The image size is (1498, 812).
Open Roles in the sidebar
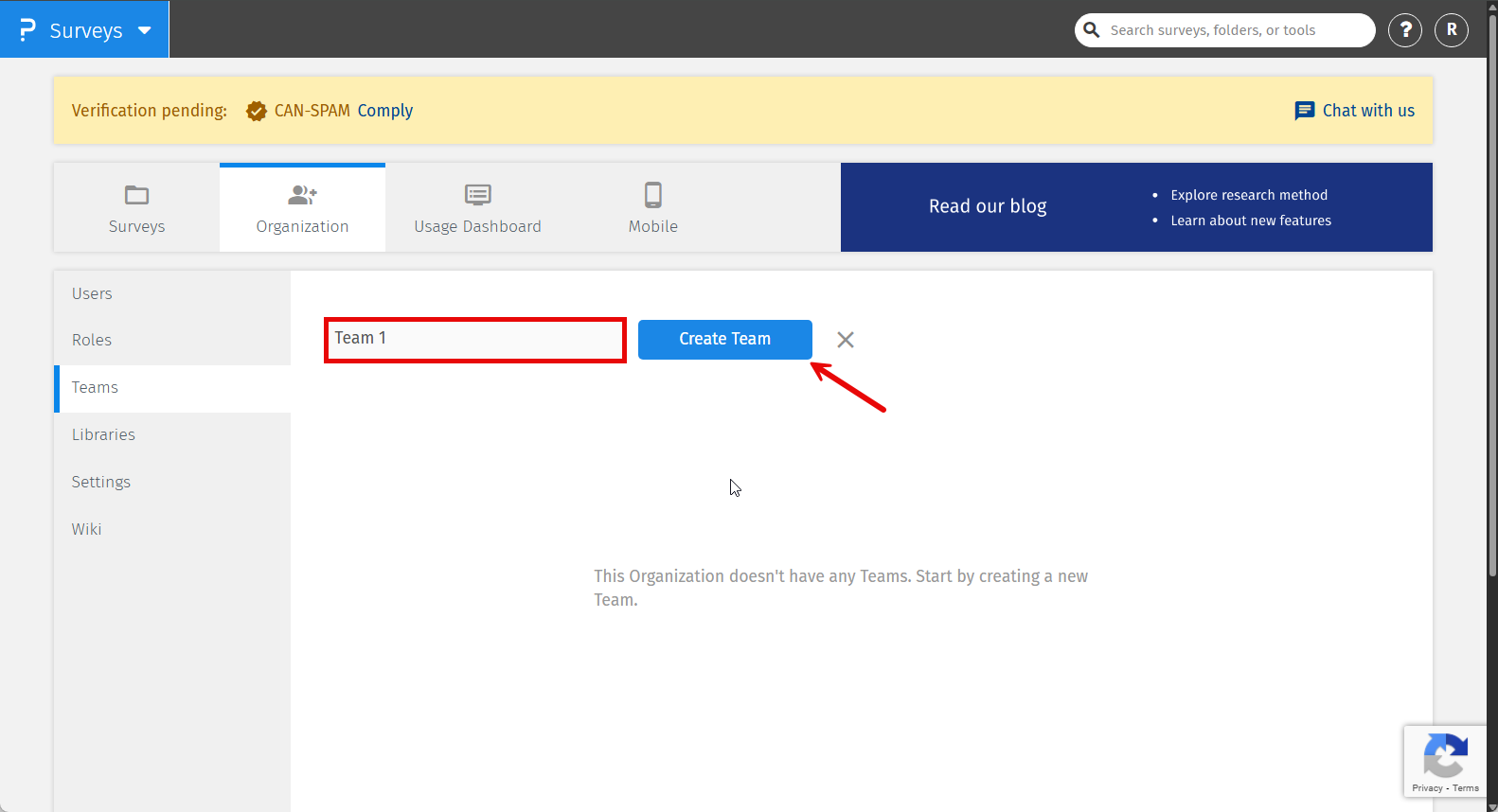172,340
